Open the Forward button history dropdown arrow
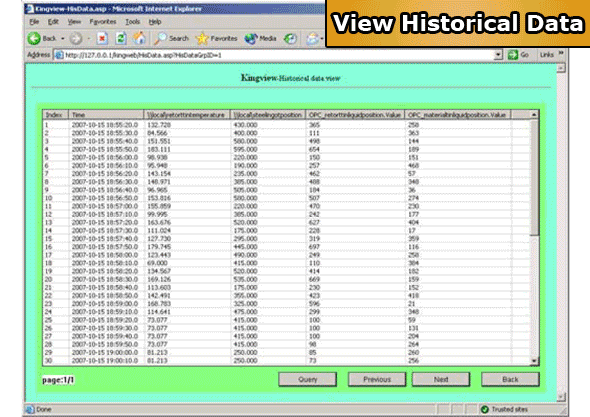The height and width of the screenshot is (417, 590). coord(89,38)
